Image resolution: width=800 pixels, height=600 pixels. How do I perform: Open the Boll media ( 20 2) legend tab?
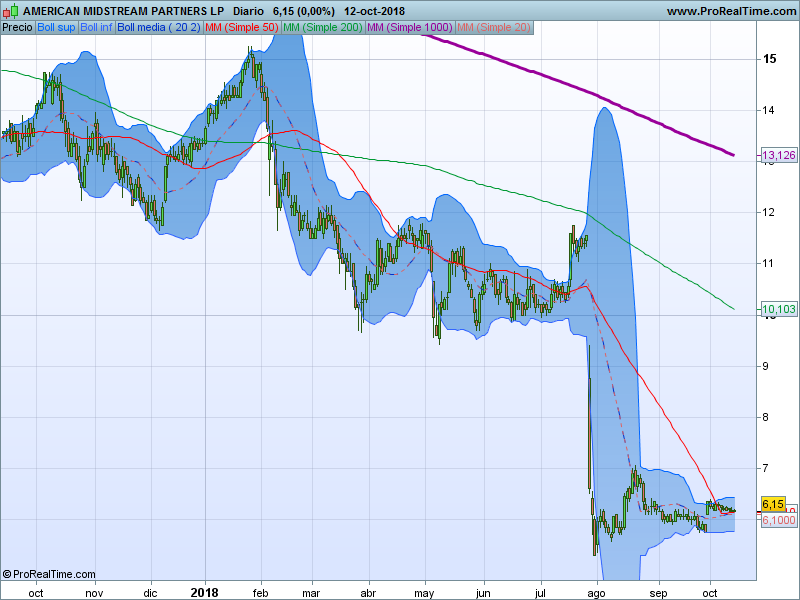pyautogui.click(x=159, y=28)
